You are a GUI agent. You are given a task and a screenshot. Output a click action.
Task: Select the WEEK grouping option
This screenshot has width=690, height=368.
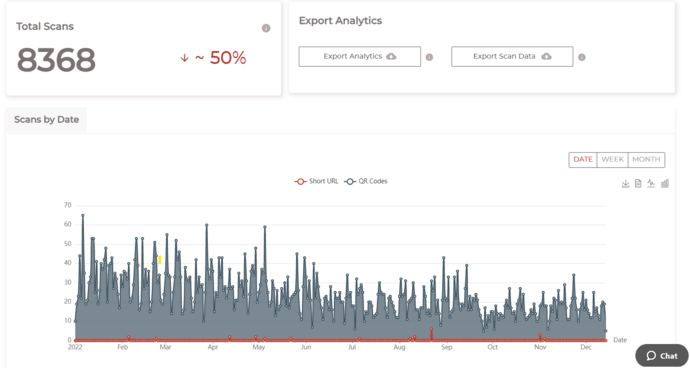pyautogui.click(x=613, y=160)
